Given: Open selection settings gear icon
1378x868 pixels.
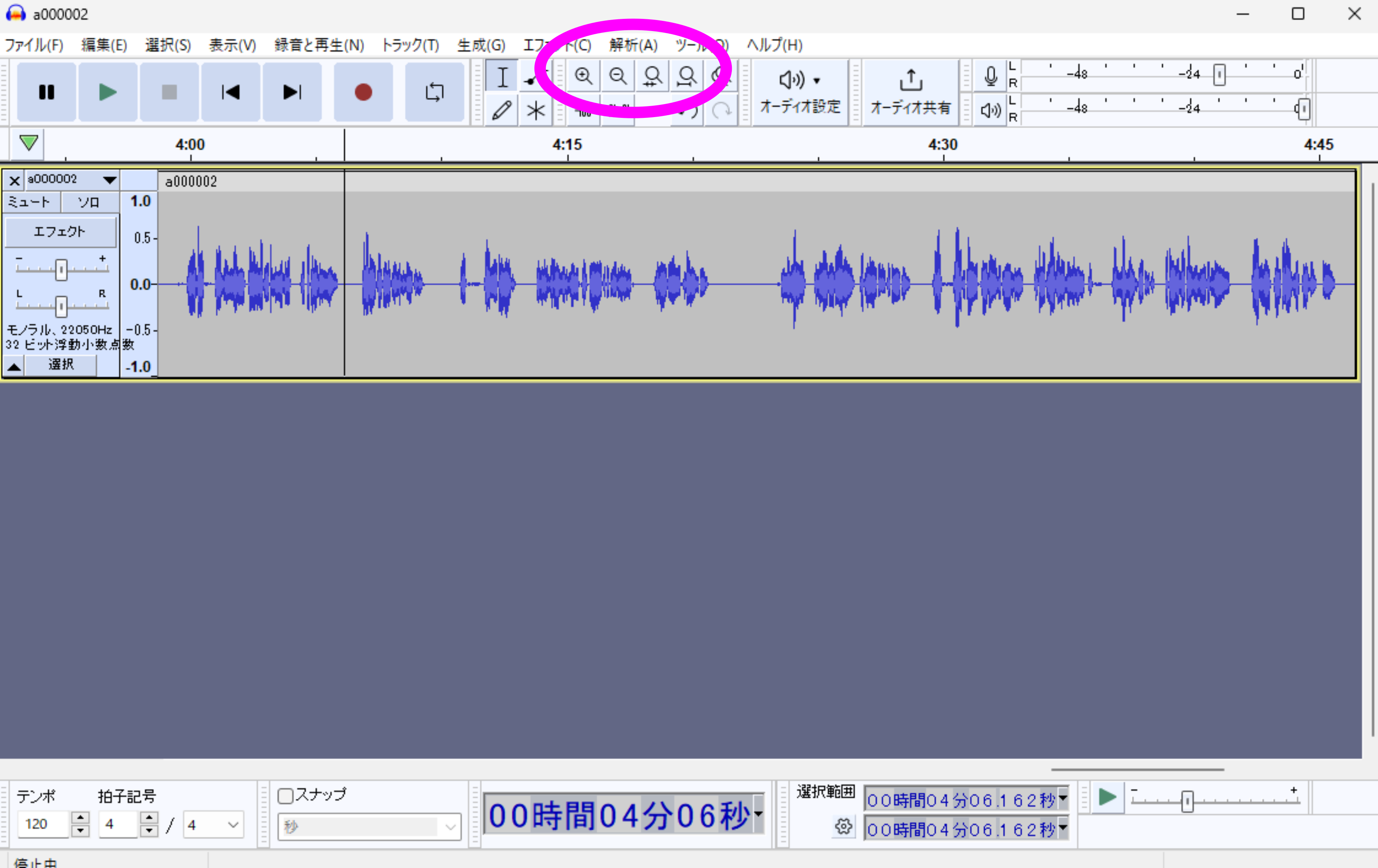Looking at the screenshot, I should coord(843,826).
